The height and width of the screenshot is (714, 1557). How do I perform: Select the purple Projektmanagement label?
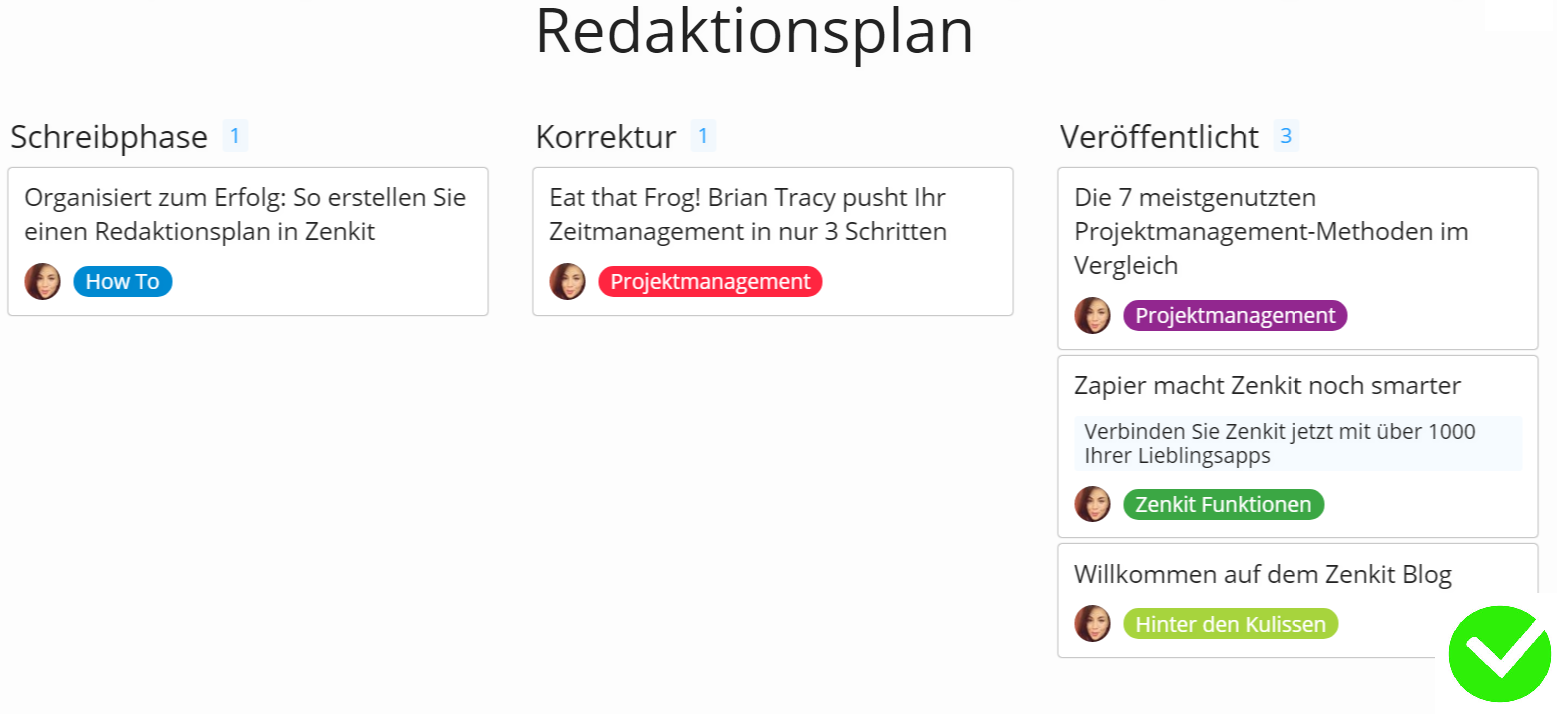(x=1235, y=316)
